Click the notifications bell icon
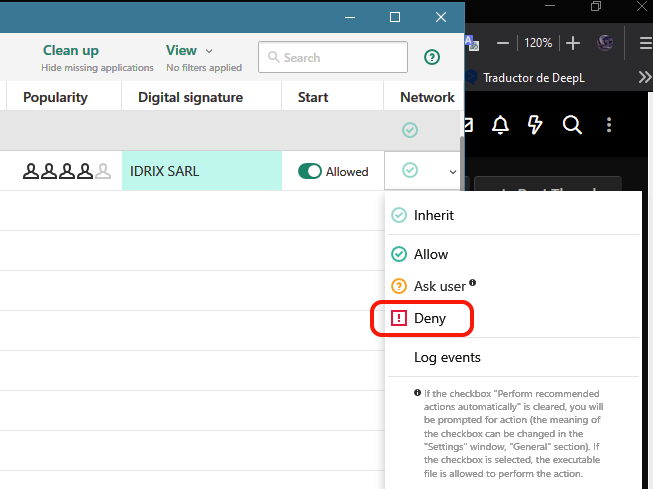 pos(500,124)
